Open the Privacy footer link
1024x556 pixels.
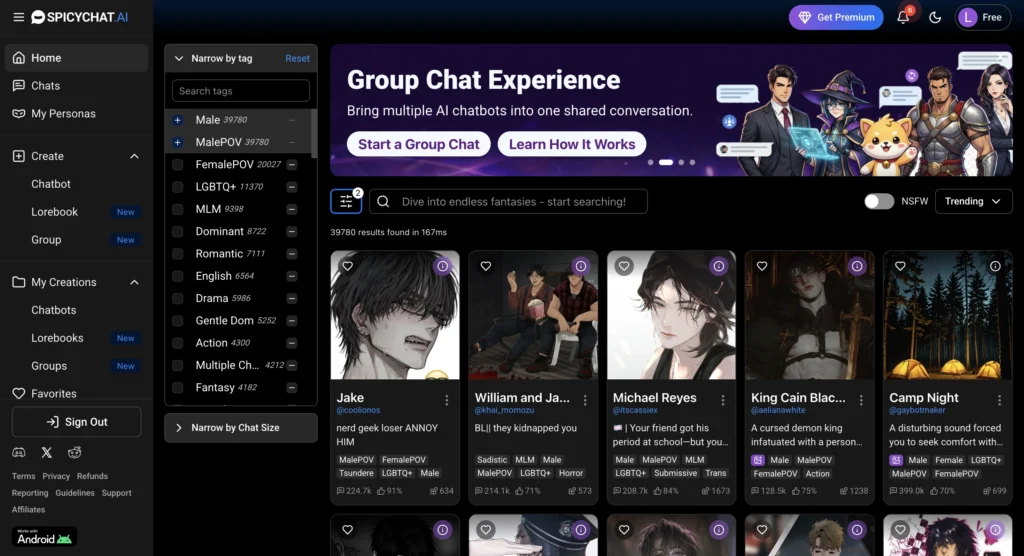pyautogui.click(x=56, y=476)
